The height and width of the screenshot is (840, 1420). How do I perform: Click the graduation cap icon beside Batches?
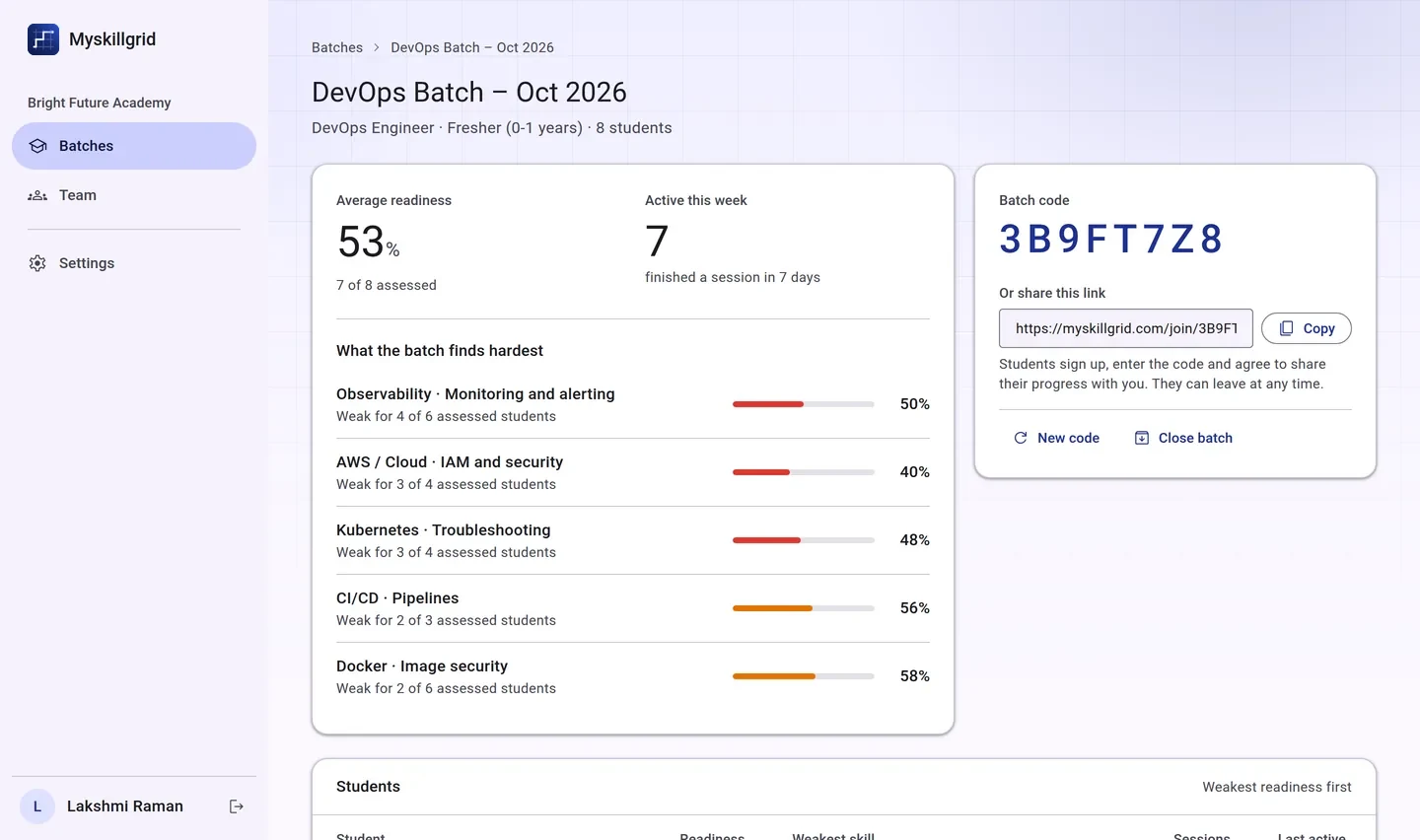(37, 146)
